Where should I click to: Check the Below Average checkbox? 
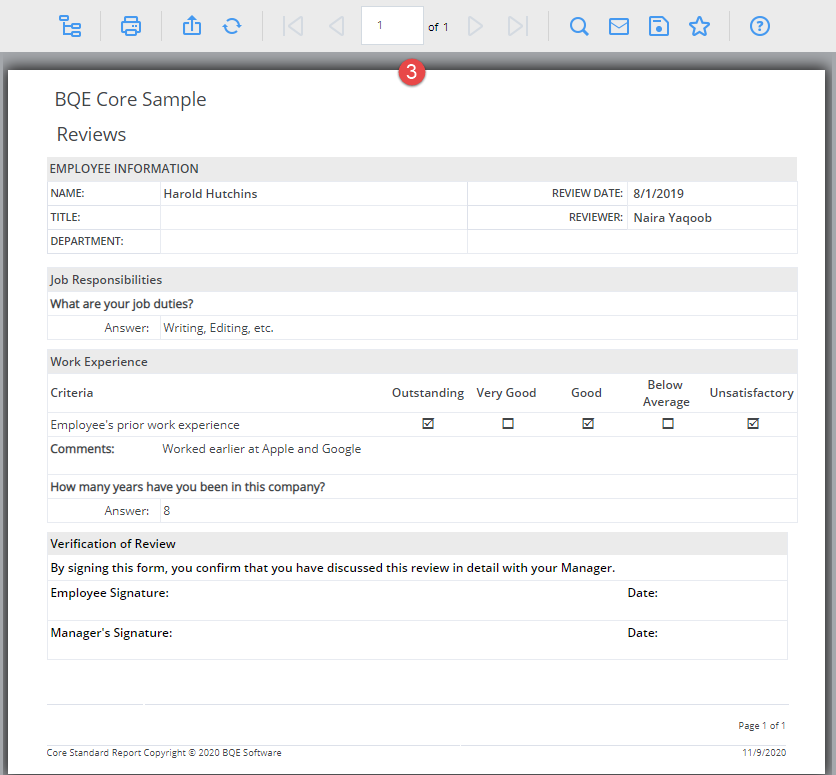click(668, 424)
